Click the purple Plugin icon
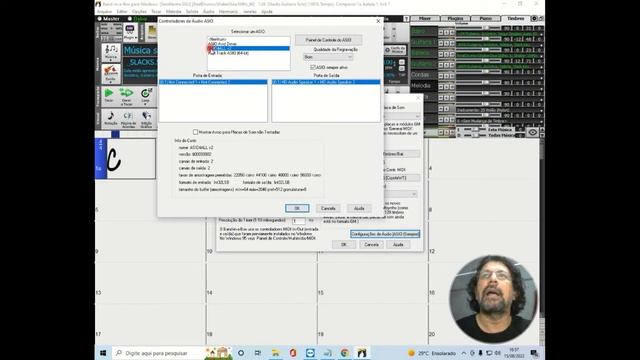Screen dimensions: 640x360 click(130, 29)
